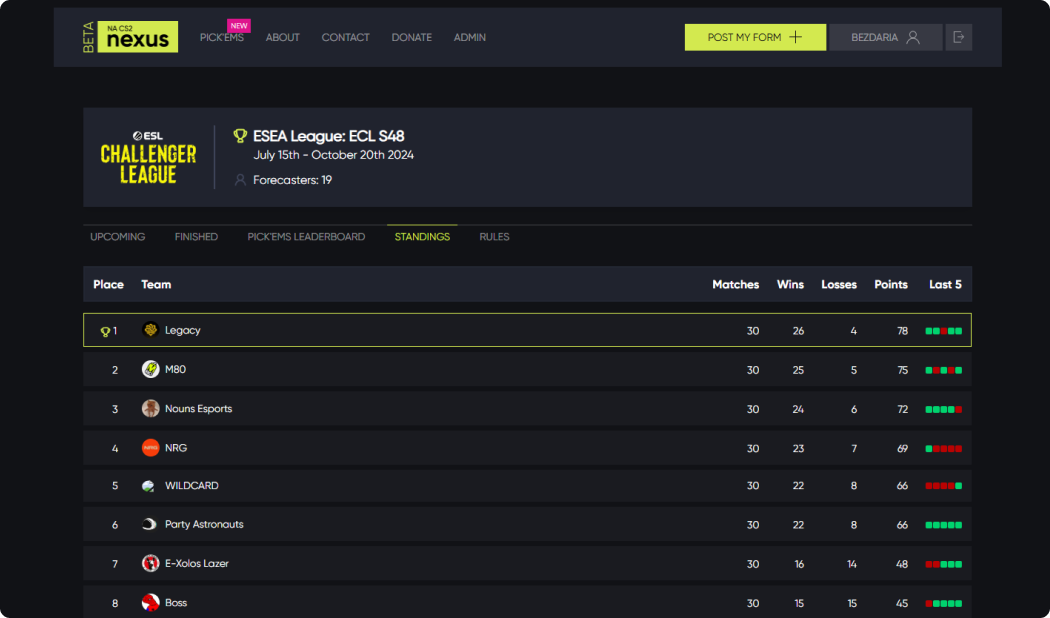Click the Matches column header

(735, 285)
